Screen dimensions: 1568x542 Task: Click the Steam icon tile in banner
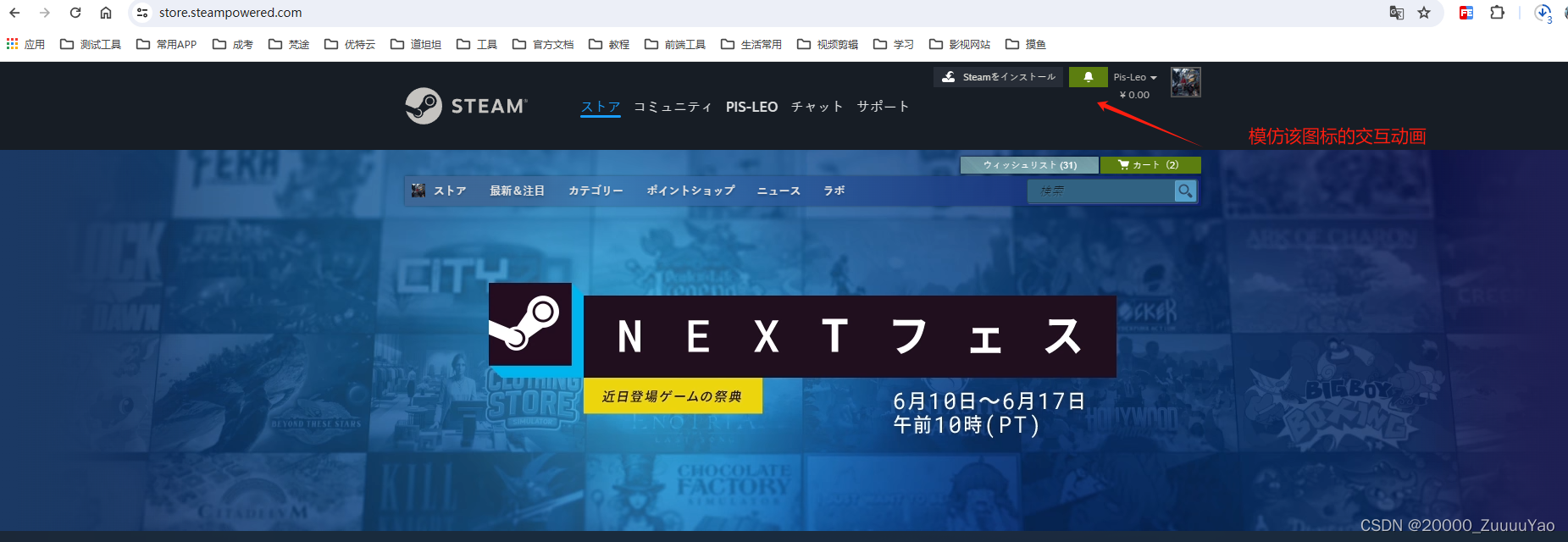tap(530, 324)
